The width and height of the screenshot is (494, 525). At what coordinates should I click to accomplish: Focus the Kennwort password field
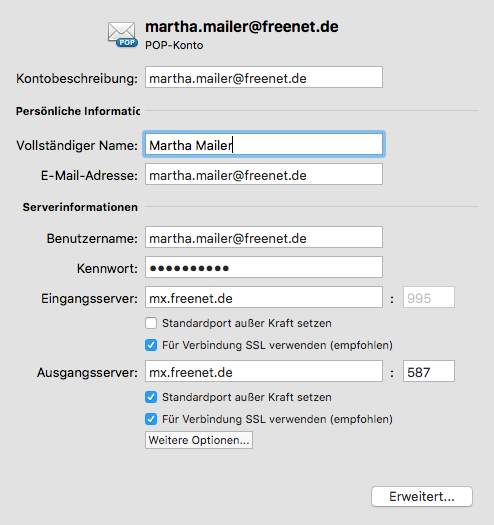click(x=264, y=267)
